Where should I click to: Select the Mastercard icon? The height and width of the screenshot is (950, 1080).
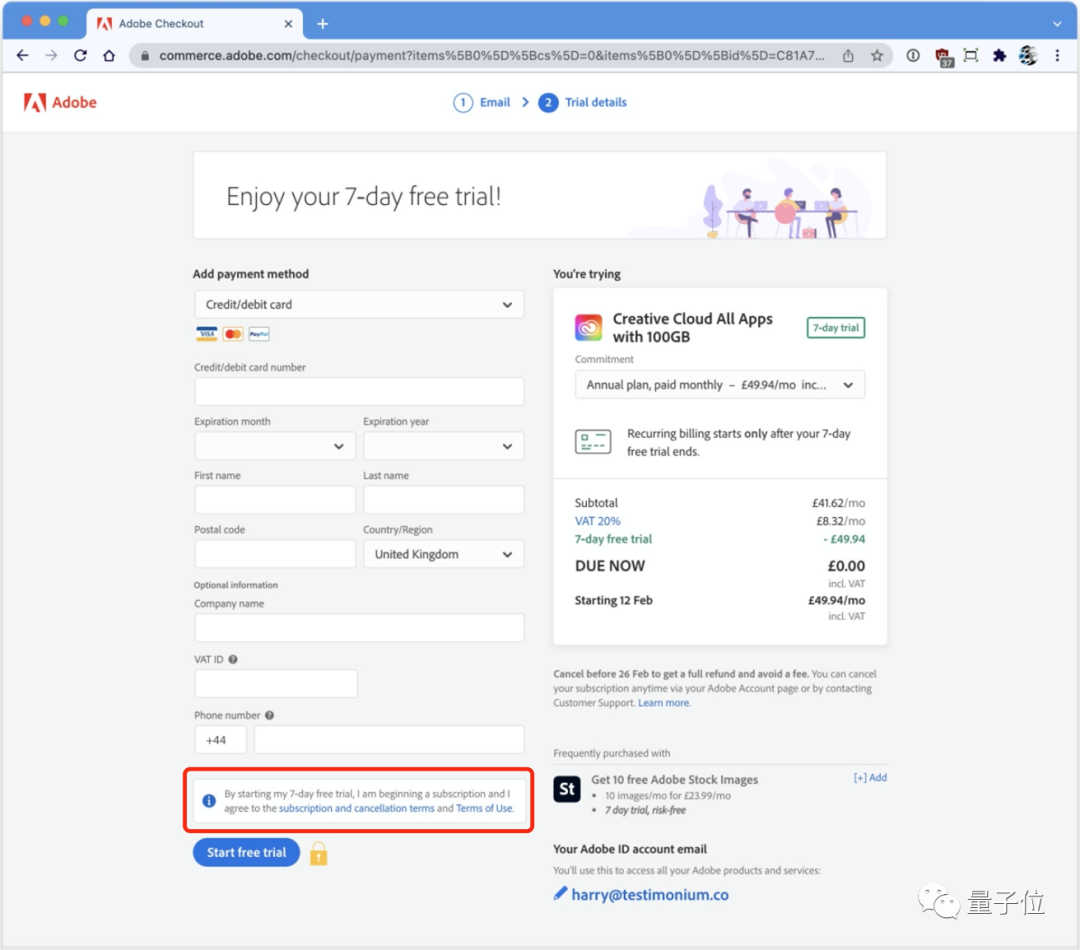point(232,333)
